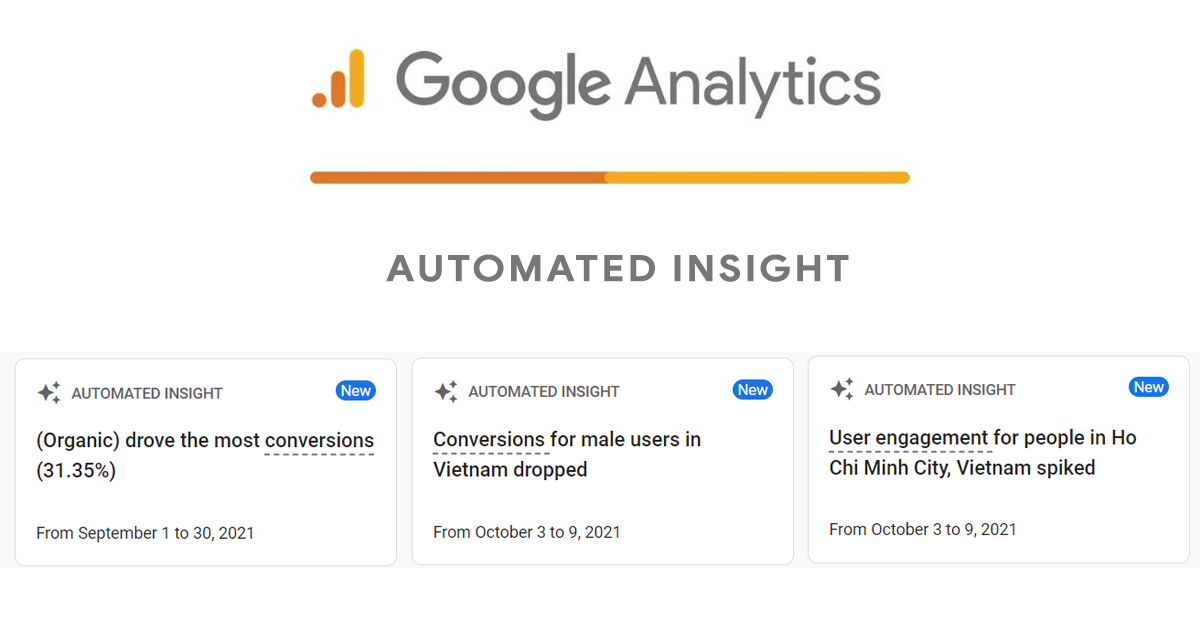The width and height of the screenshot is (1200, 628).
Task: Click sparkle icon on Ho Chi Minh card
Action: [842, 389]
